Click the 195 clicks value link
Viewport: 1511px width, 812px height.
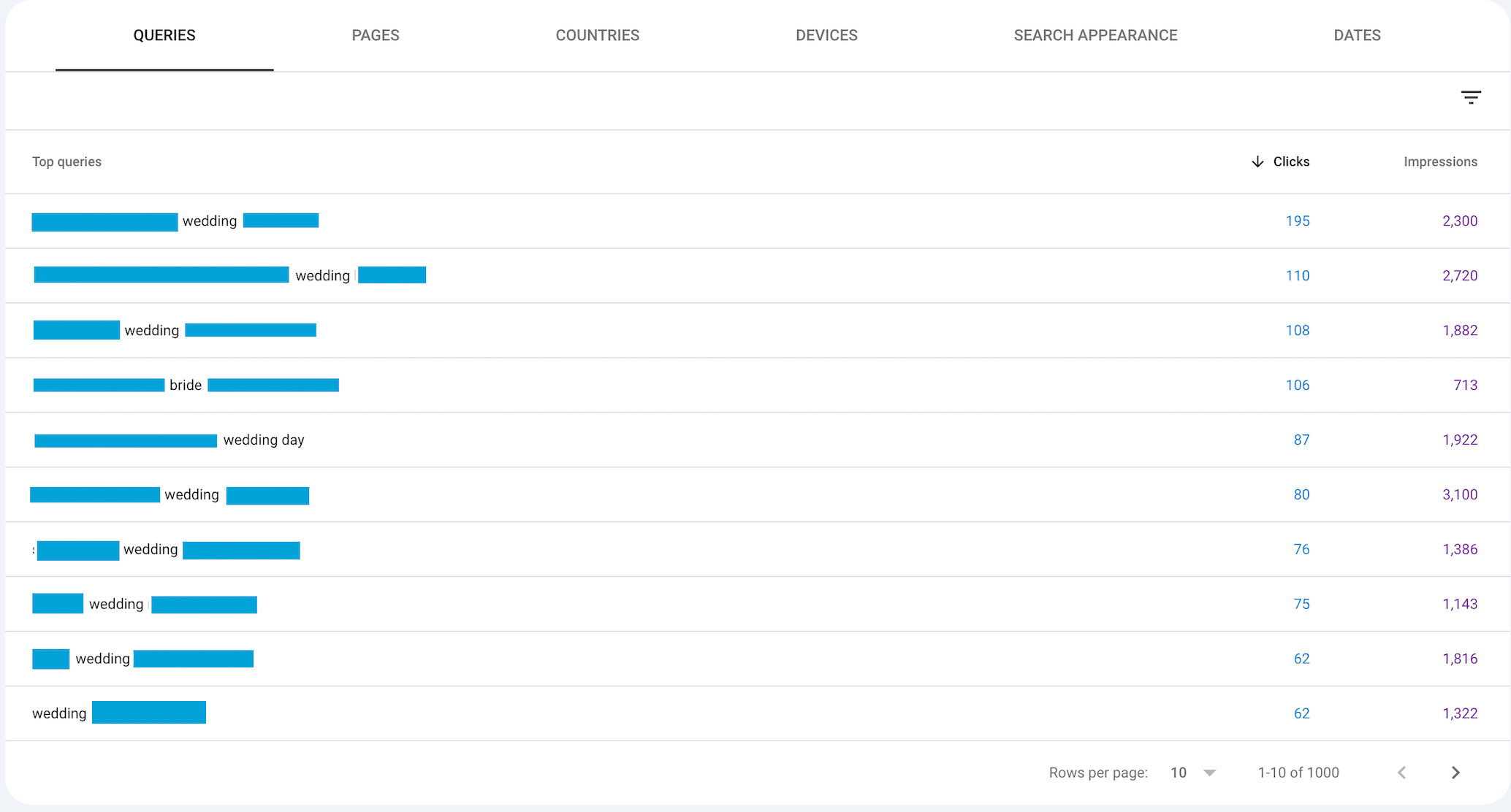click(1297, 221)
